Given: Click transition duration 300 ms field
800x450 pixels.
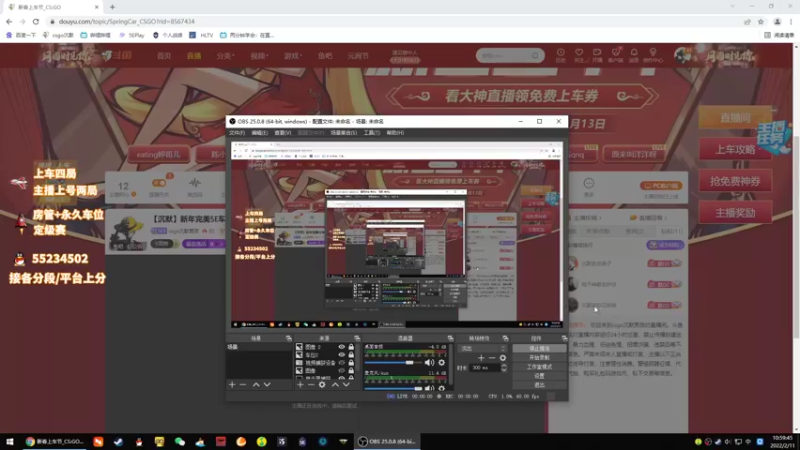Looking at the screenshot, I should pyautogui.click(x=484, y=368).
